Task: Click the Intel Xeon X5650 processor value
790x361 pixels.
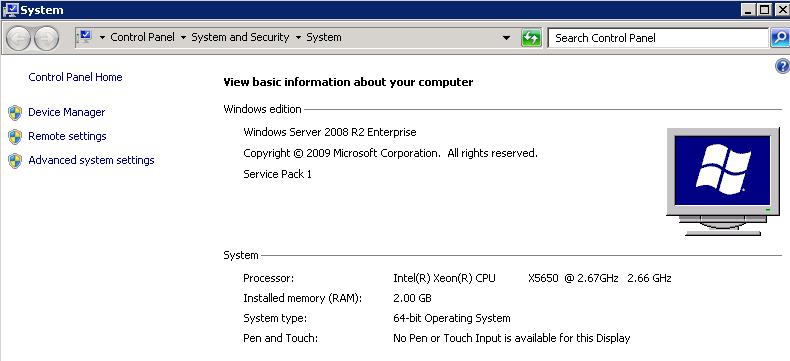Action: coord(532,278)
